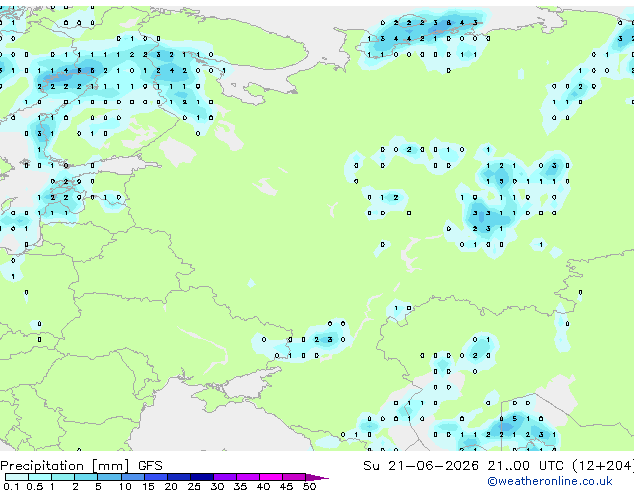634x490 pixels.
Task: Click the 'Su 21-06-2026' forecast date
Action: tap(421, 466)
